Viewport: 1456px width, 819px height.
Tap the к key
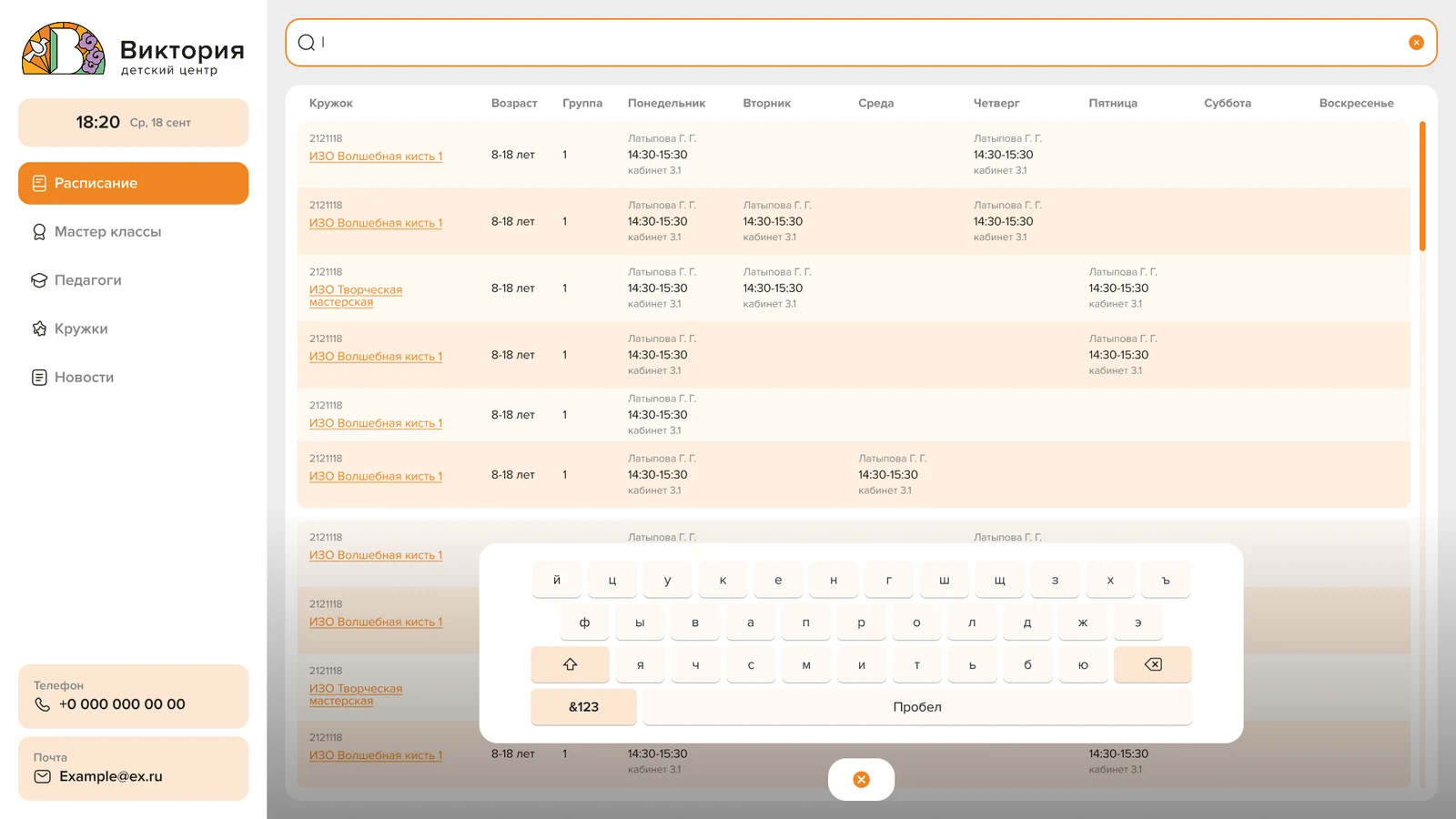click(x=723, y=580)
